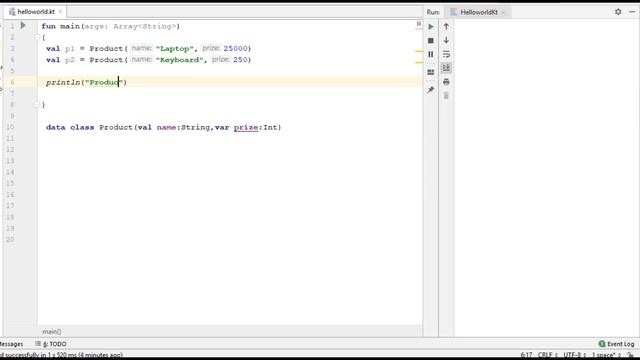The width and height of the screenshot is (640, 360).
Task: Click the fold end marker on line 8
Action: coord(37,104)
